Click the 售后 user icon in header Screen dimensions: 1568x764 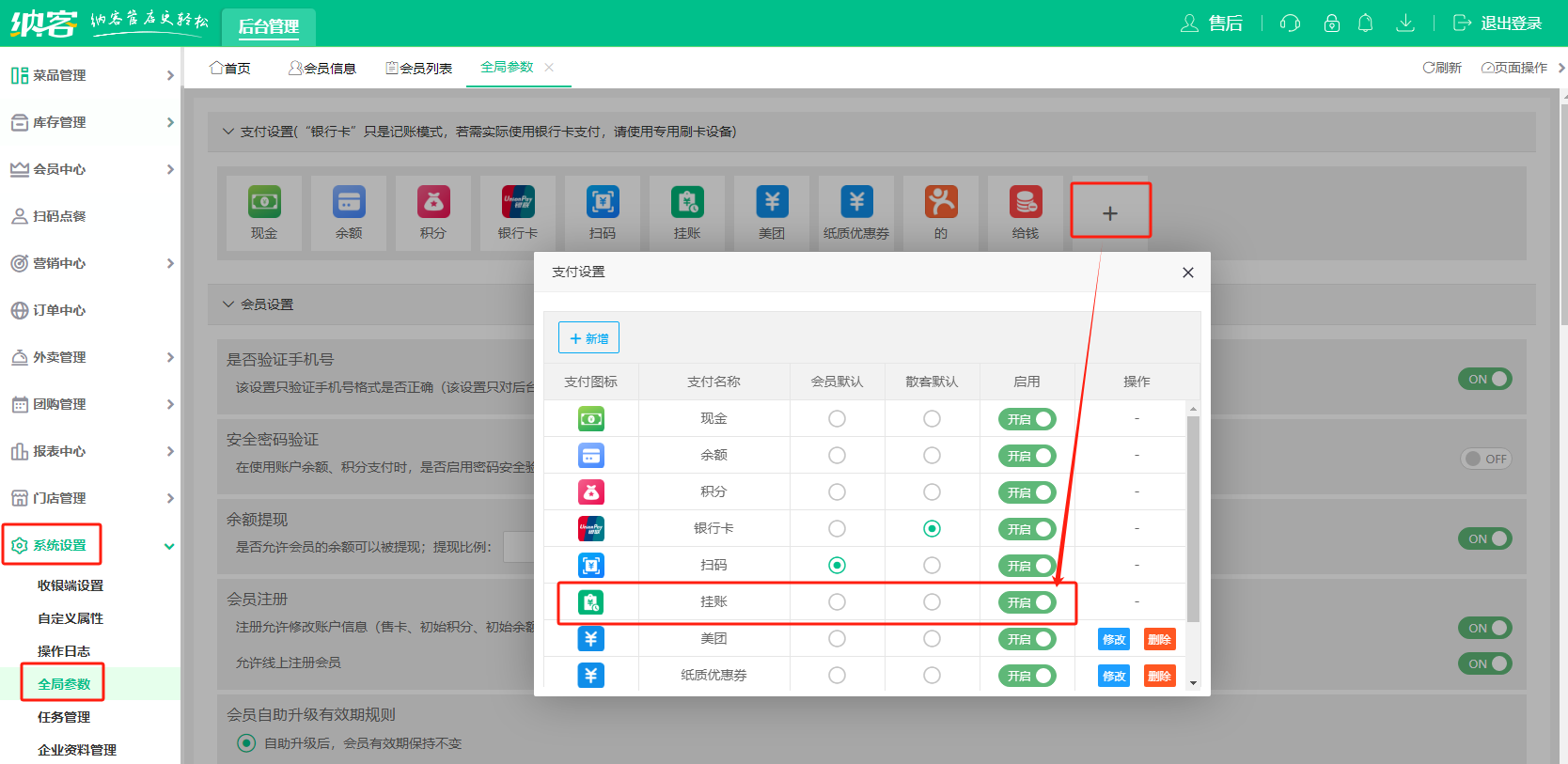click(1190, 23)
